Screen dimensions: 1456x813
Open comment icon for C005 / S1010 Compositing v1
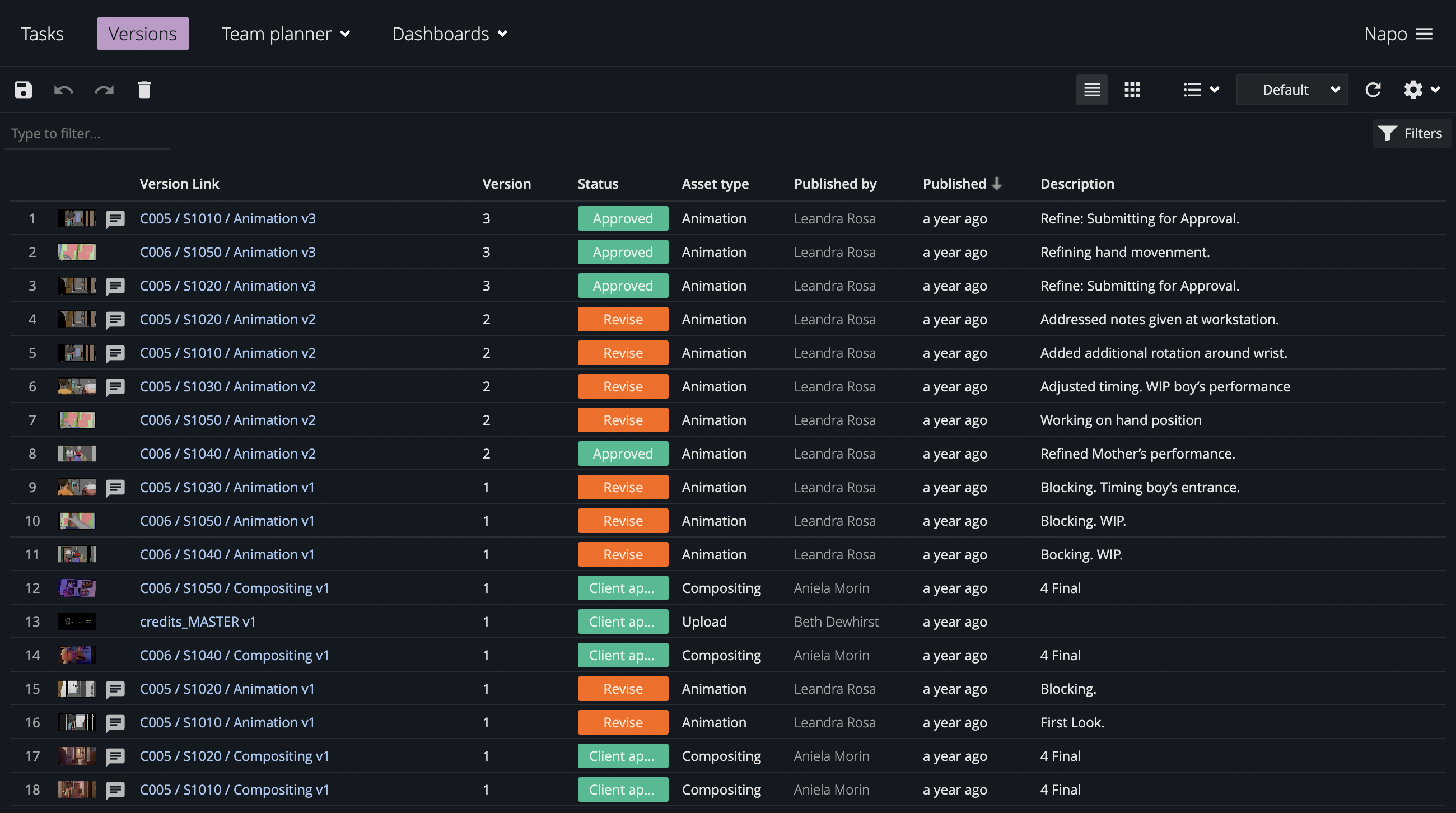coord(115,790)
